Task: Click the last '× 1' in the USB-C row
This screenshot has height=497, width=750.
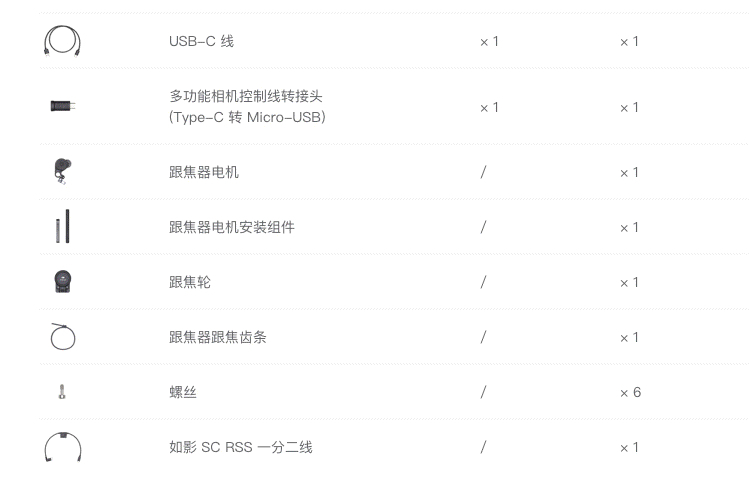Action: (629, 42)
